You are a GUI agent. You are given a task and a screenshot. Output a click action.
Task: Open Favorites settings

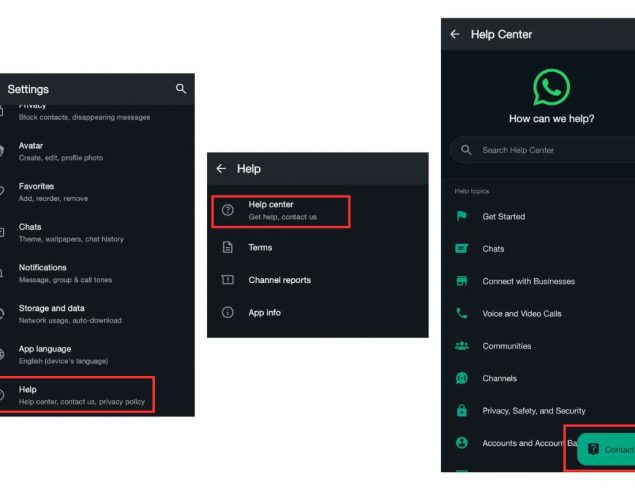pyautogui.click(x=97, y=192)
